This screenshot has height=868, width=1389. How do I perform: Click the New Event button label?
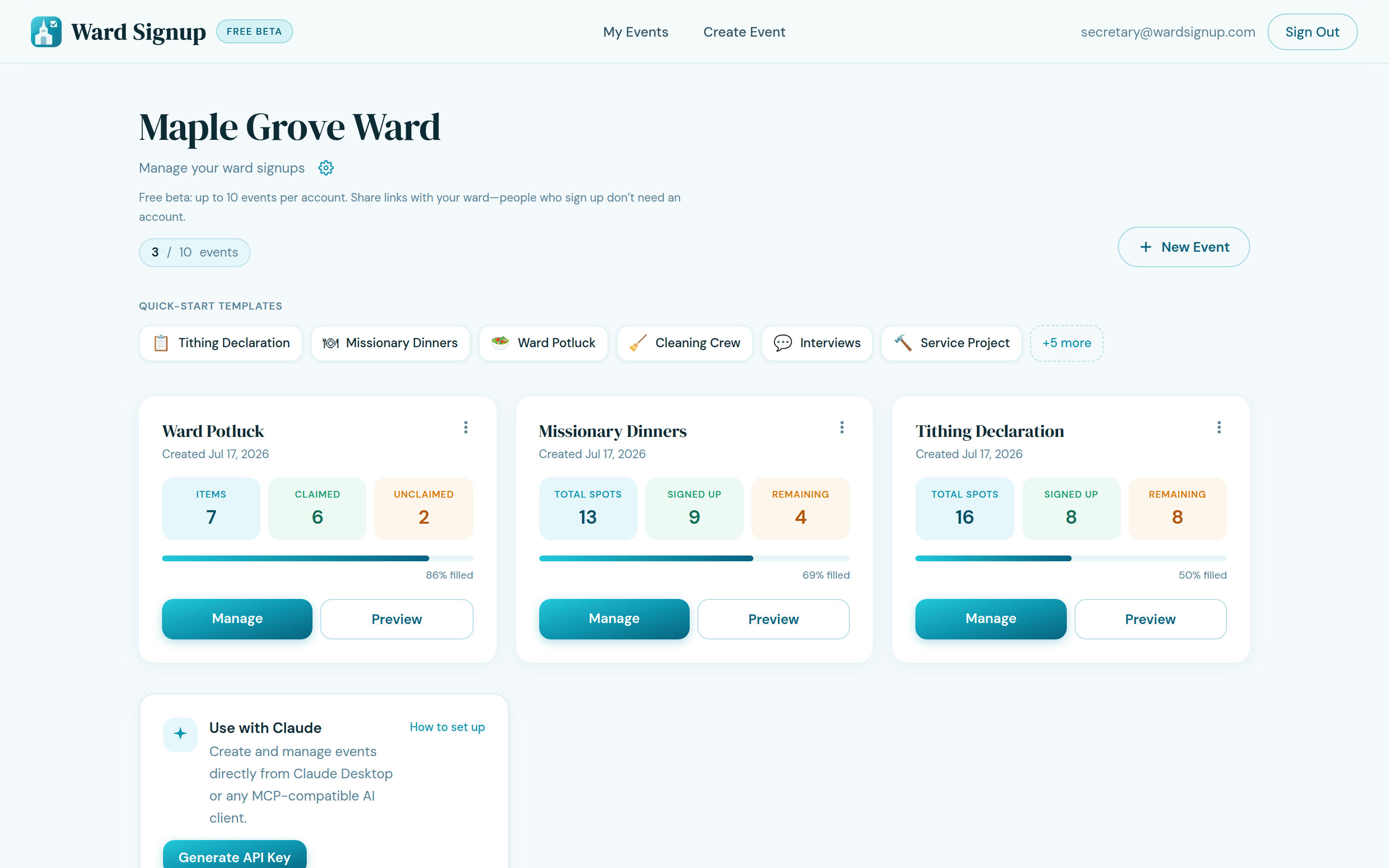coord(1195,247)
